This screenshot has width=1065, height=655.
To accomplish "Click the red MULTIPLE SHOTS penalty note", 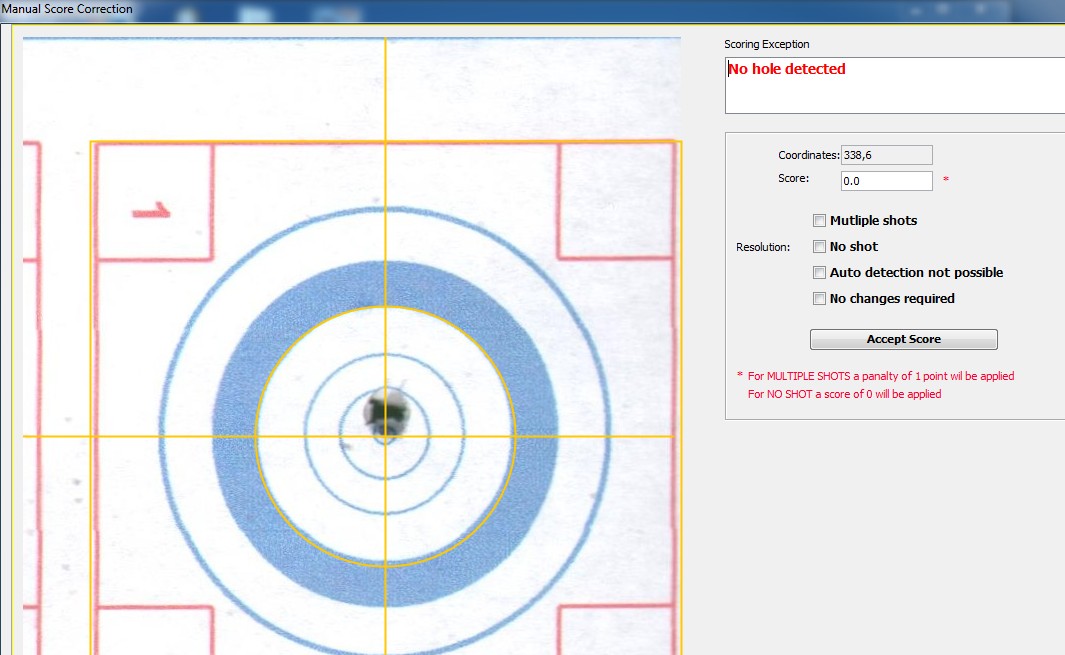I will coord(880,377).
